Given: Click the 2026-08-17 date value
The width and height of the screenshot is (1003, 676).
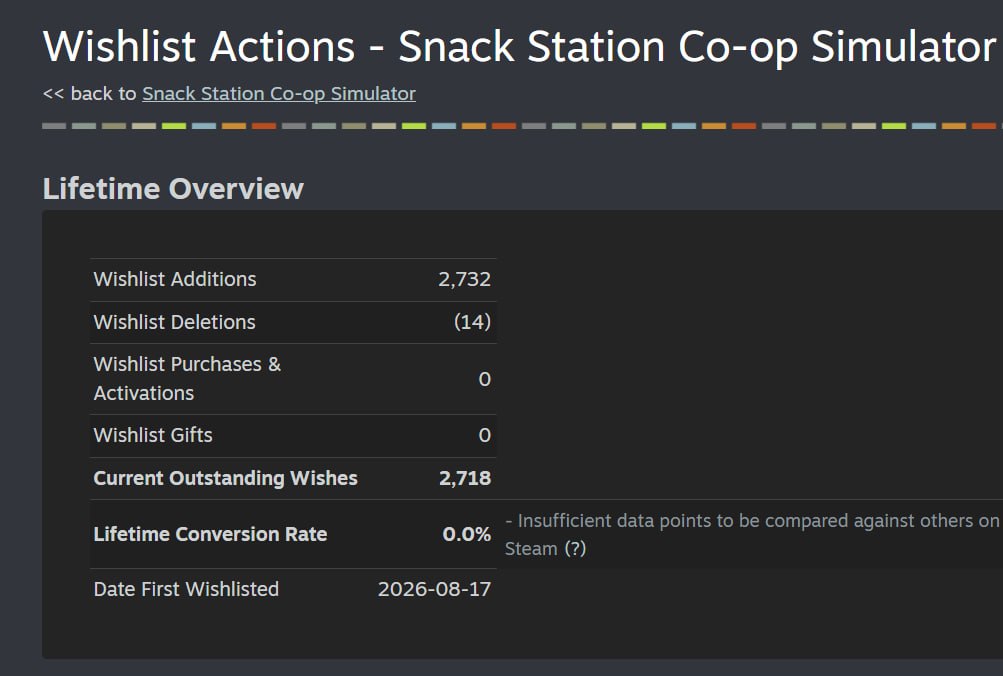Looking at the screenshot, I should 434,589.
